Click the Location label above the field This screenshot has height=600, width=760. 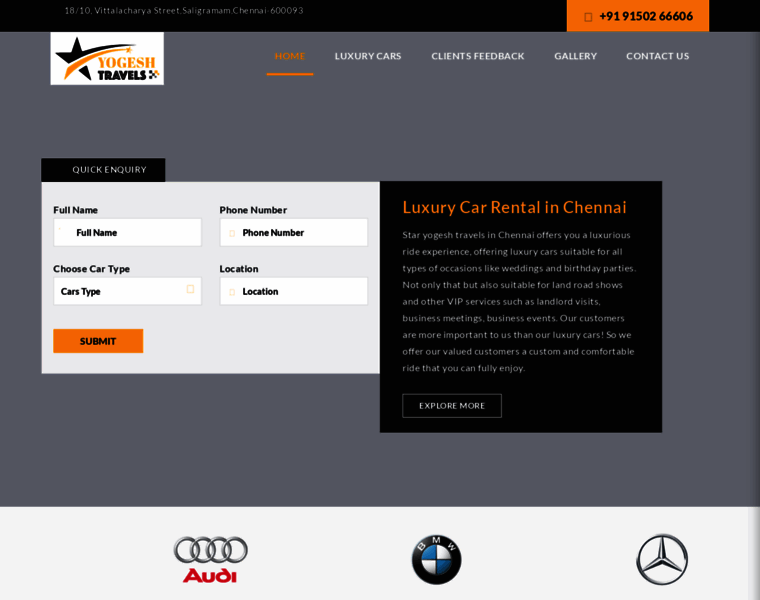tap(239, 269)
